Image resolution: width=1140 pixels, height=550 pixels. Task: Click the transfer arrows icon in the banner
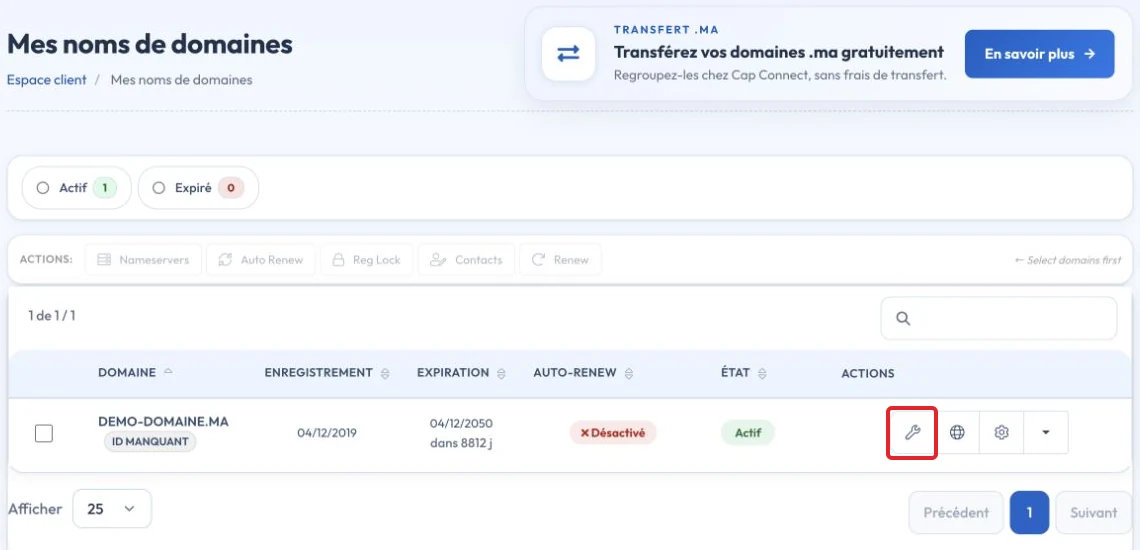click(x=568, y=54)
